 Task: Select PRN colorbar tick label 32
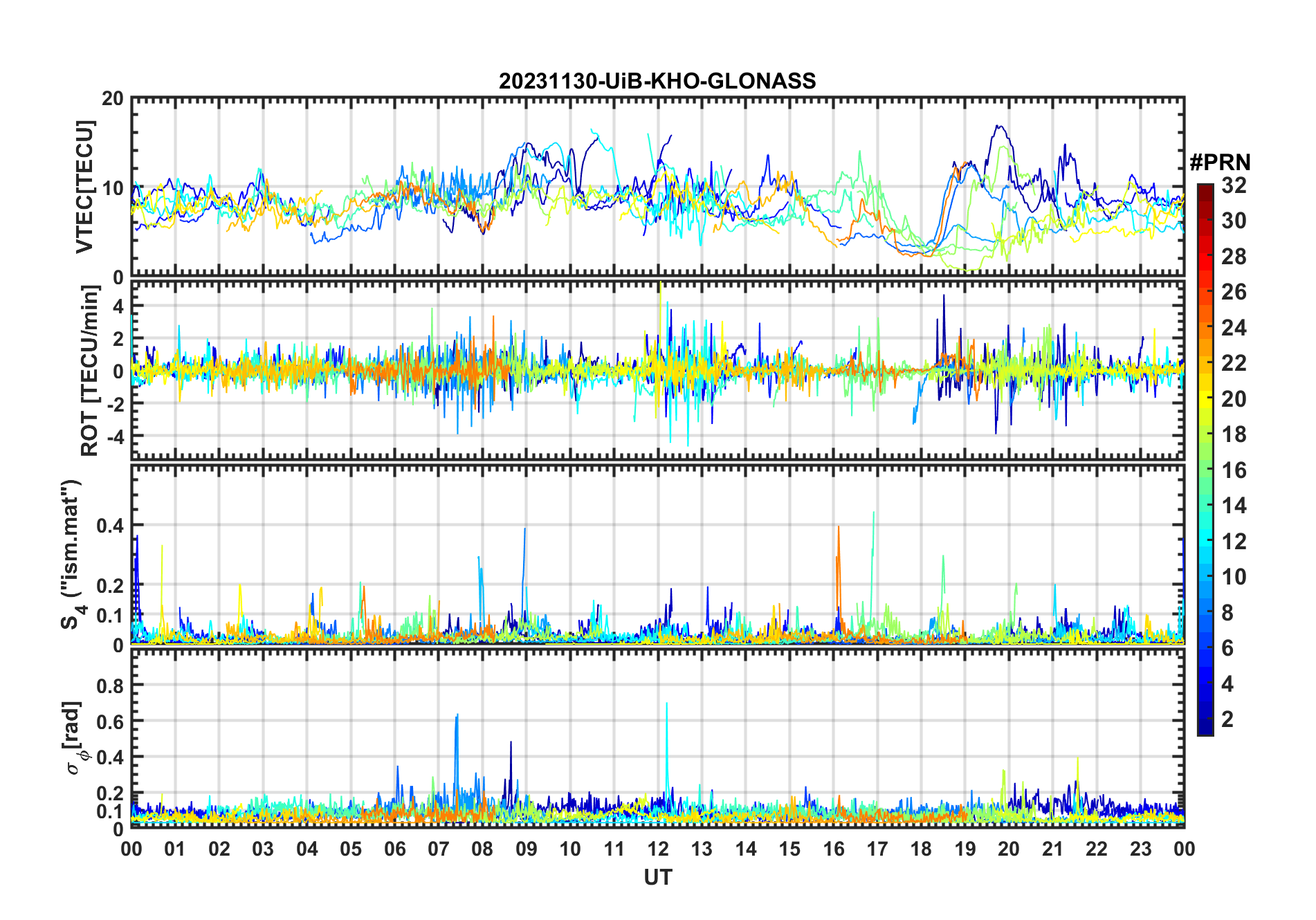pyautogui.click(x=1234, y=185)
